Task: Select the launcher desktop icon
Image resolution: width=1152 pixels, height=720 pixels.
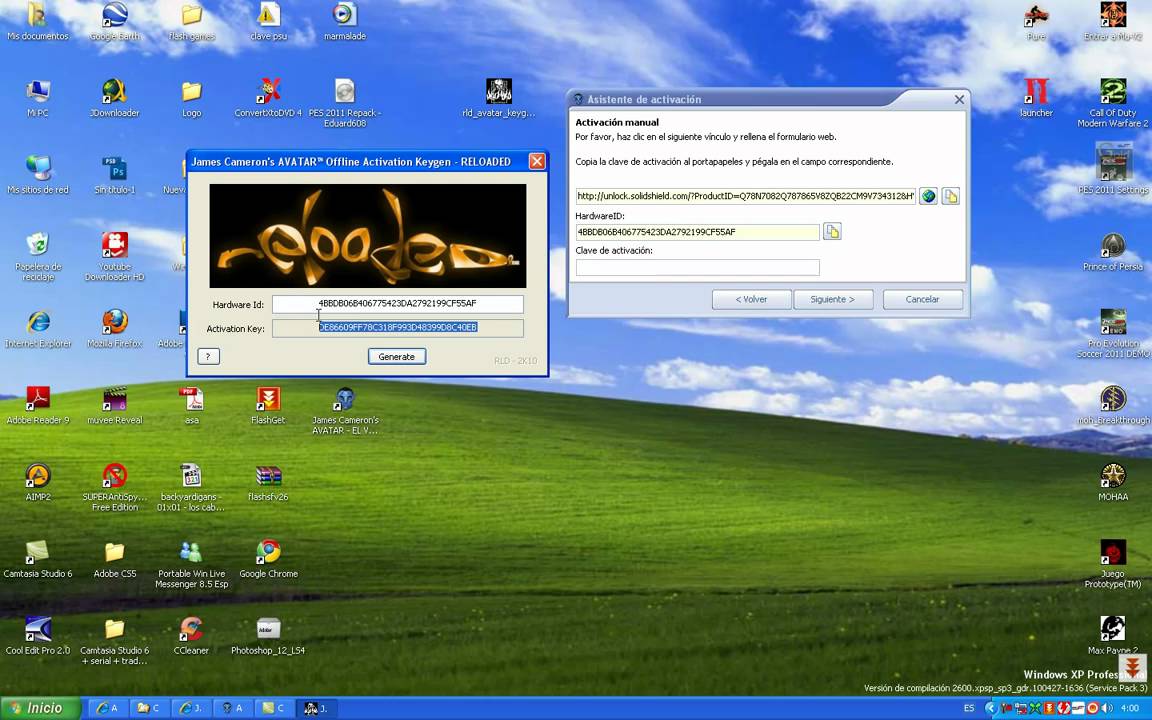Action: (x=1036, y=98)
